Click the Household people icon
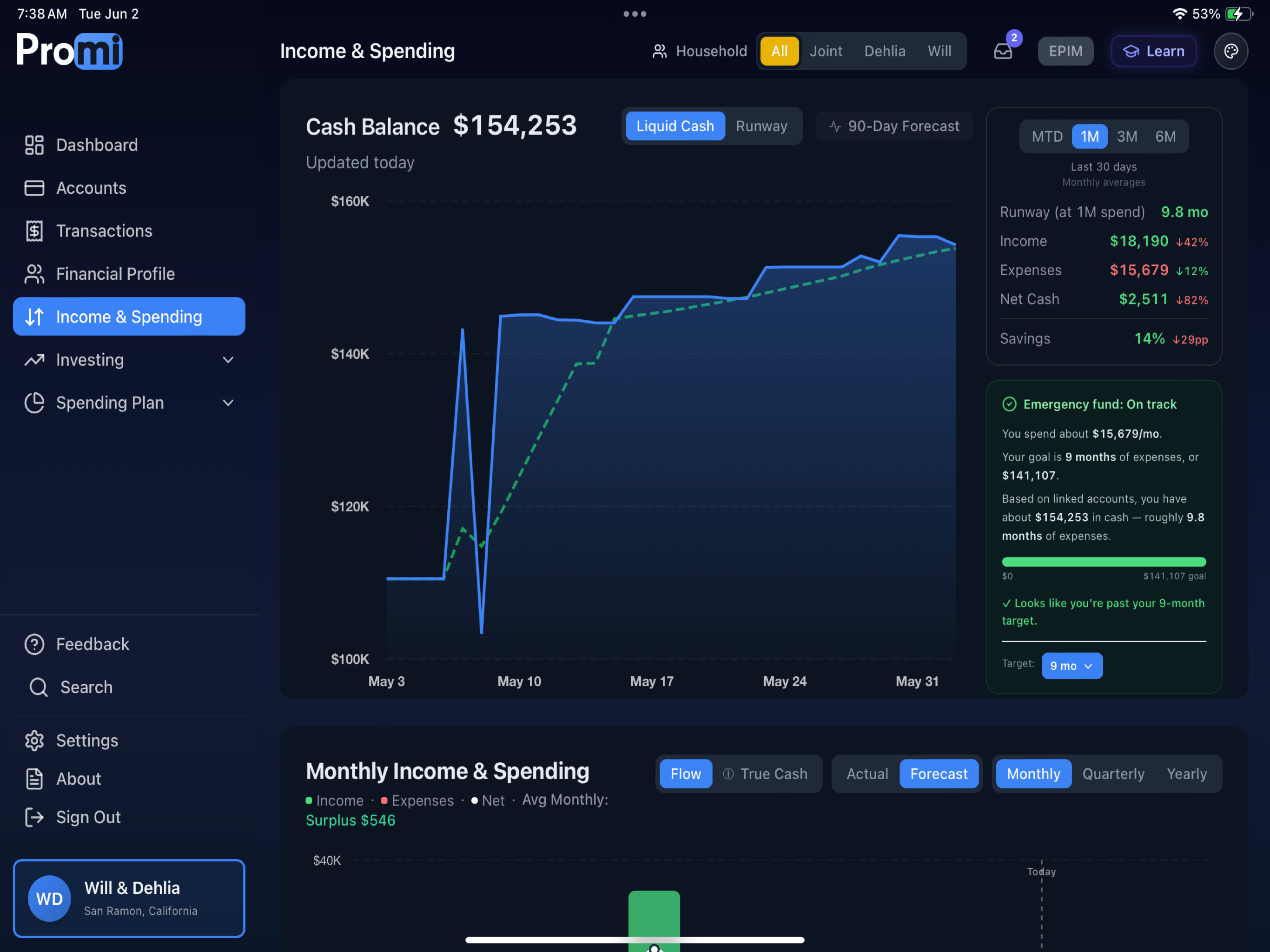1270x952 pixels. click(x=660, y=51)
